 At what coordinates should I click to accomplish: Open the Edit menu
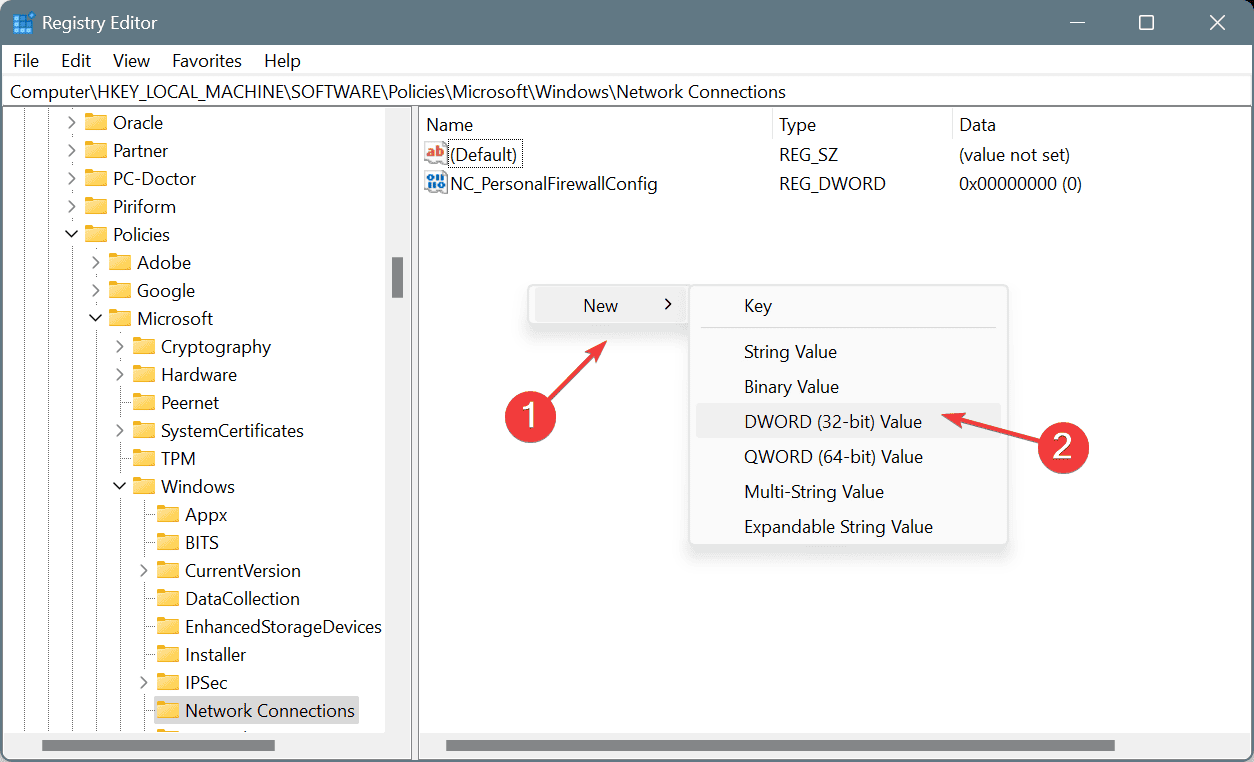76,61
